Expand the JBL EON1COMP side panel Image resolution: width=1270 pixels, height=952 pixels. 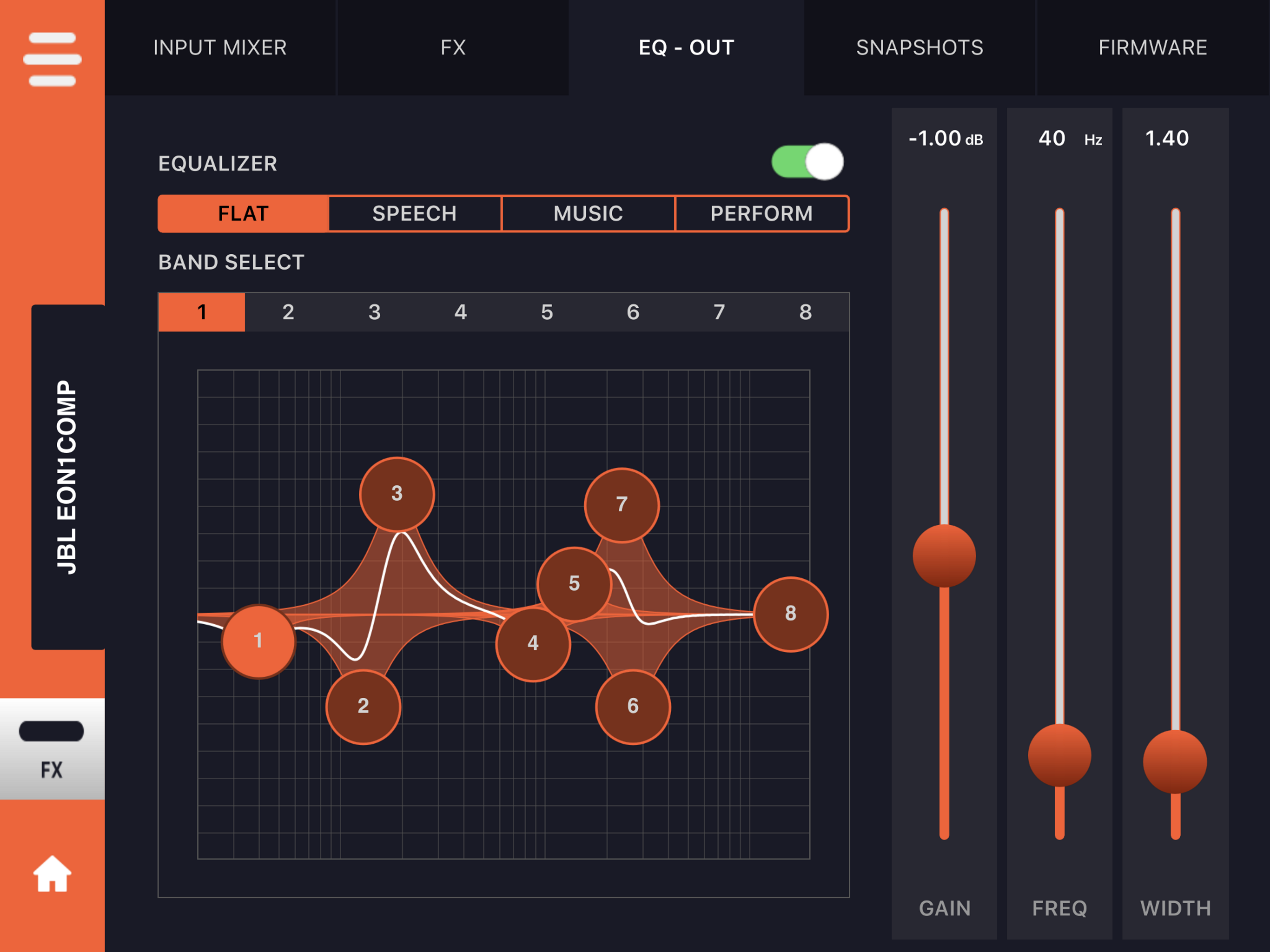(68, 476)
